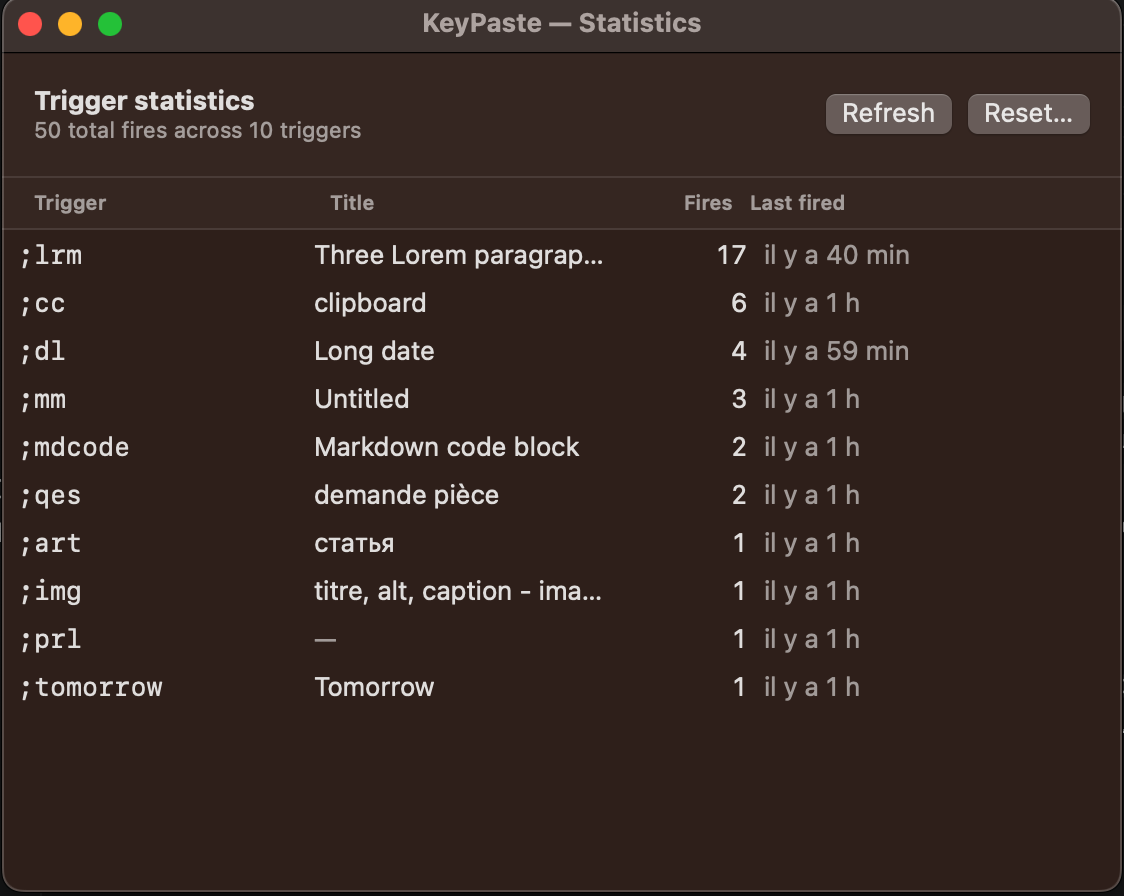Click the title 'titre, alt, caption - ima…'
This screenshot has height=896, width=1124.
pyautogui.click(x=458, y=591)
